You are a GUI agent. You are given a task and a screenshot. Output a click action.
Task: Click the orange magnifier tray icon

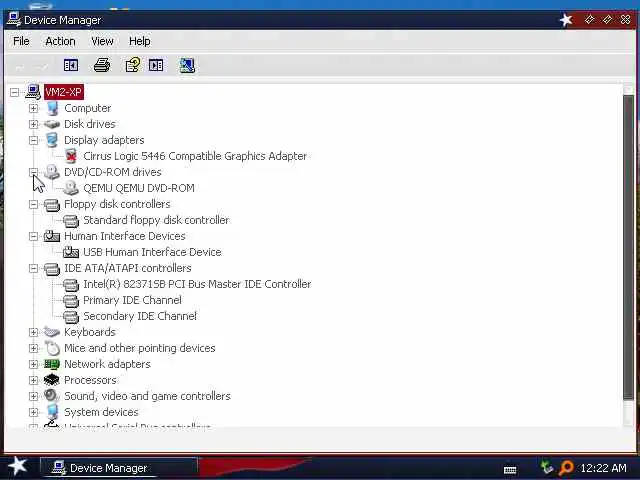pos(567,468)
